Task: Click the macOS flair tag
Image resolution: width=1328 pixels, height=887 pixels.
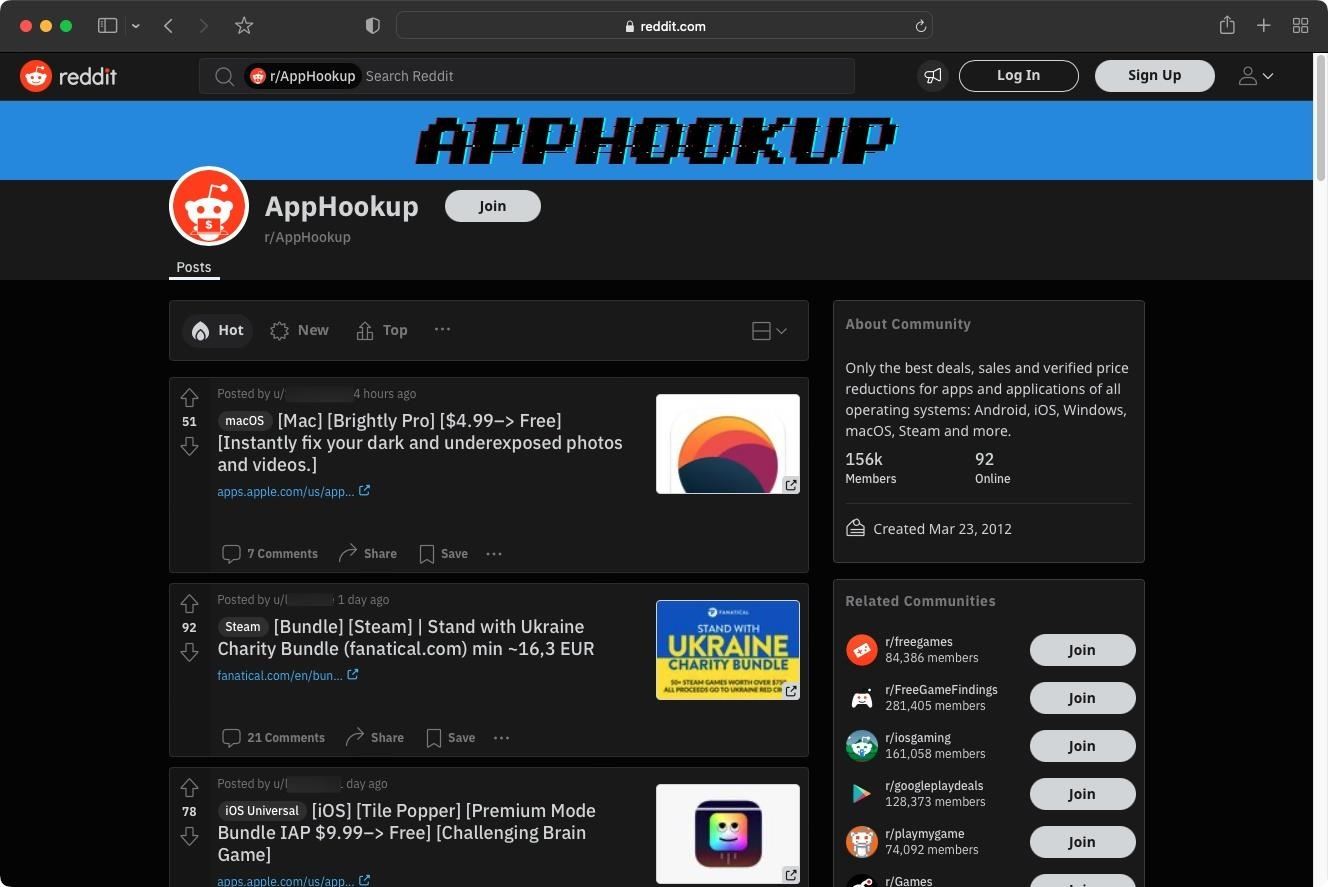Action: pyautogui.click(x=245, y=421)
